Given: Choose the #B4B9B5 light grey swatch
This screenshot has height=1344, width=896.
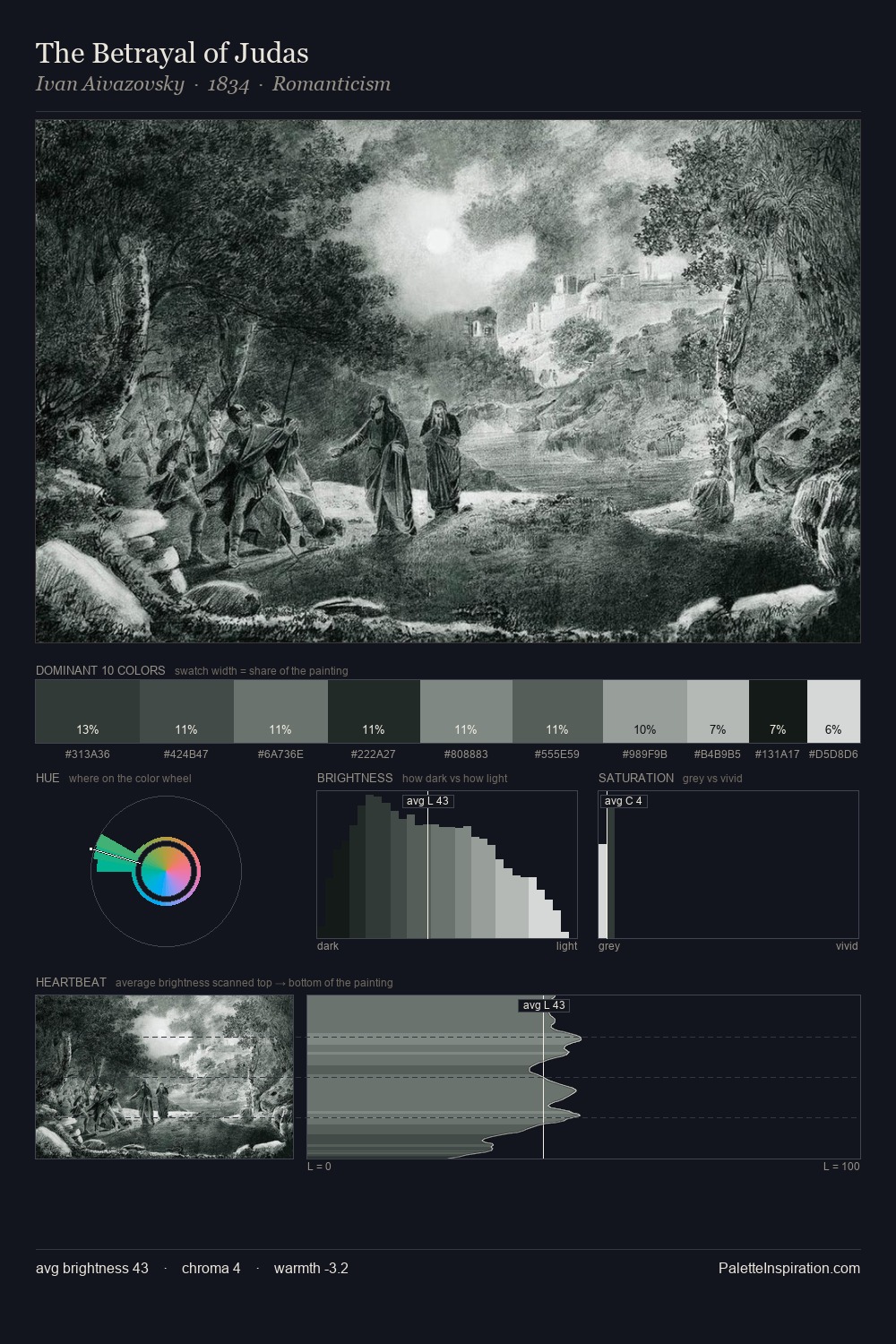Looking at the screenshot, I should pos(718,711).
